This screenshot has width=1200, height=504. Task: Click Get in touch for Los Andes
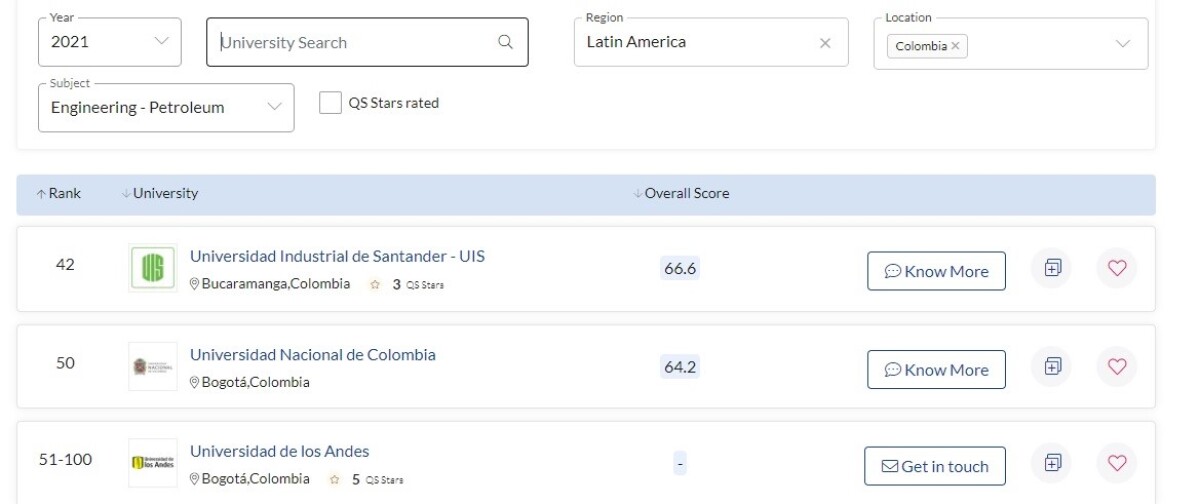coord(935,466)
